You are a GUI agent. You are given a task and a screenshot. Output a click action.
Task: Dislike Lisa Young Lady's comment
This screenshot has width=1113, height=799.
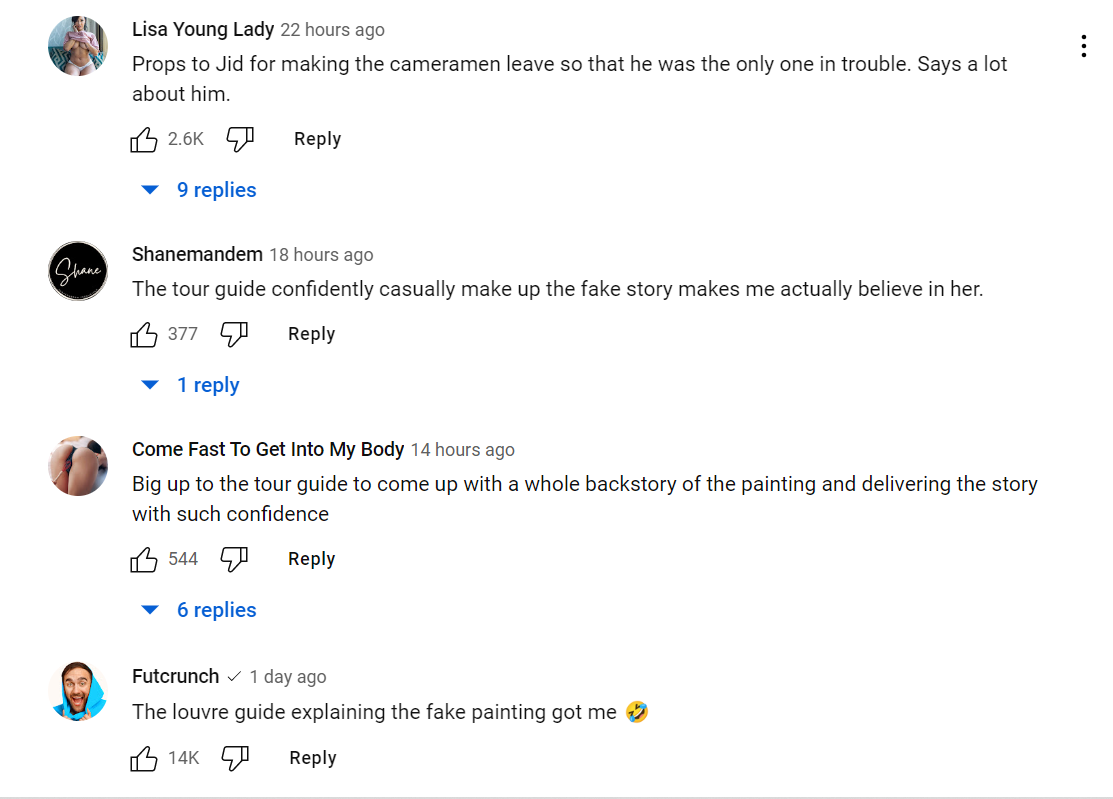pyautogui.click(x=240, y=139)
